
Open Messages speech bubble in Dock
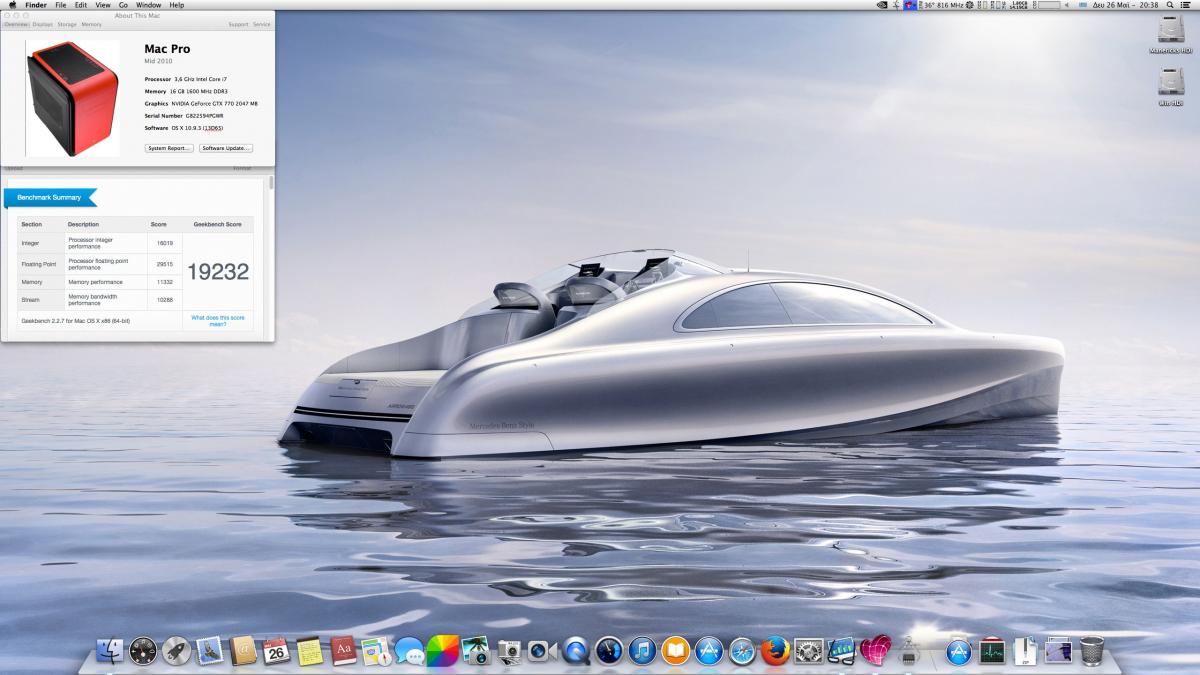(x=409, y=651)
